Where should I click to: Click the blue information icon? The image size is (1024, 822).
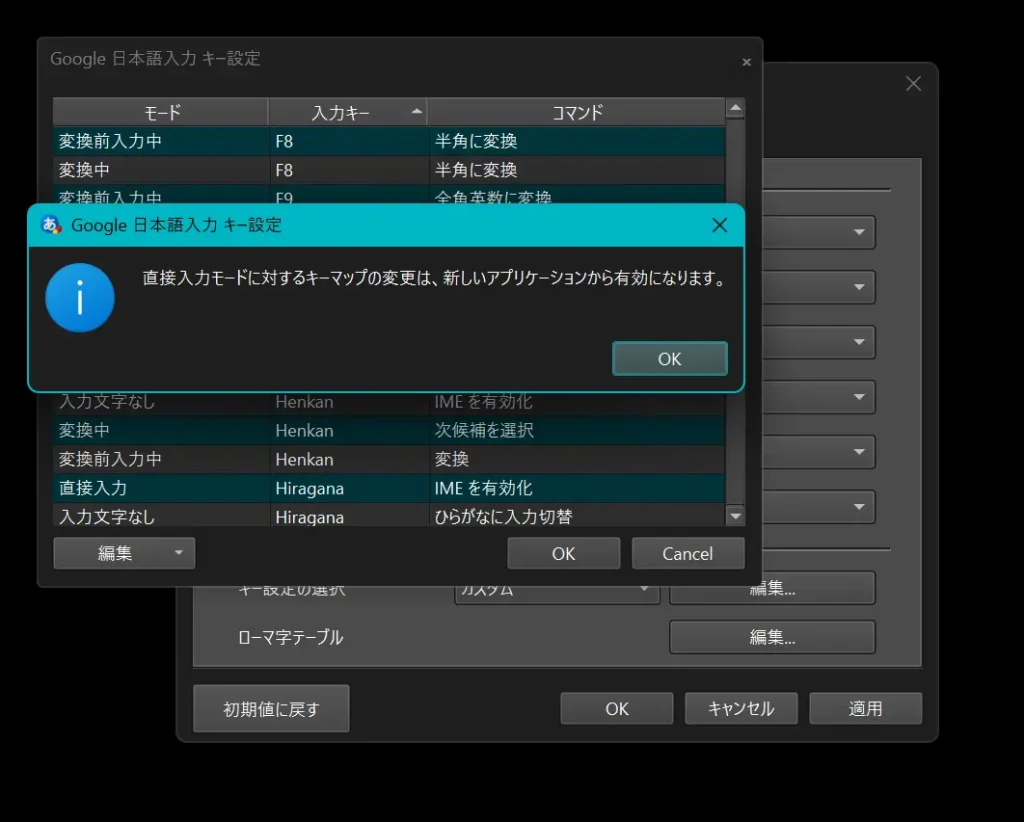80,298
